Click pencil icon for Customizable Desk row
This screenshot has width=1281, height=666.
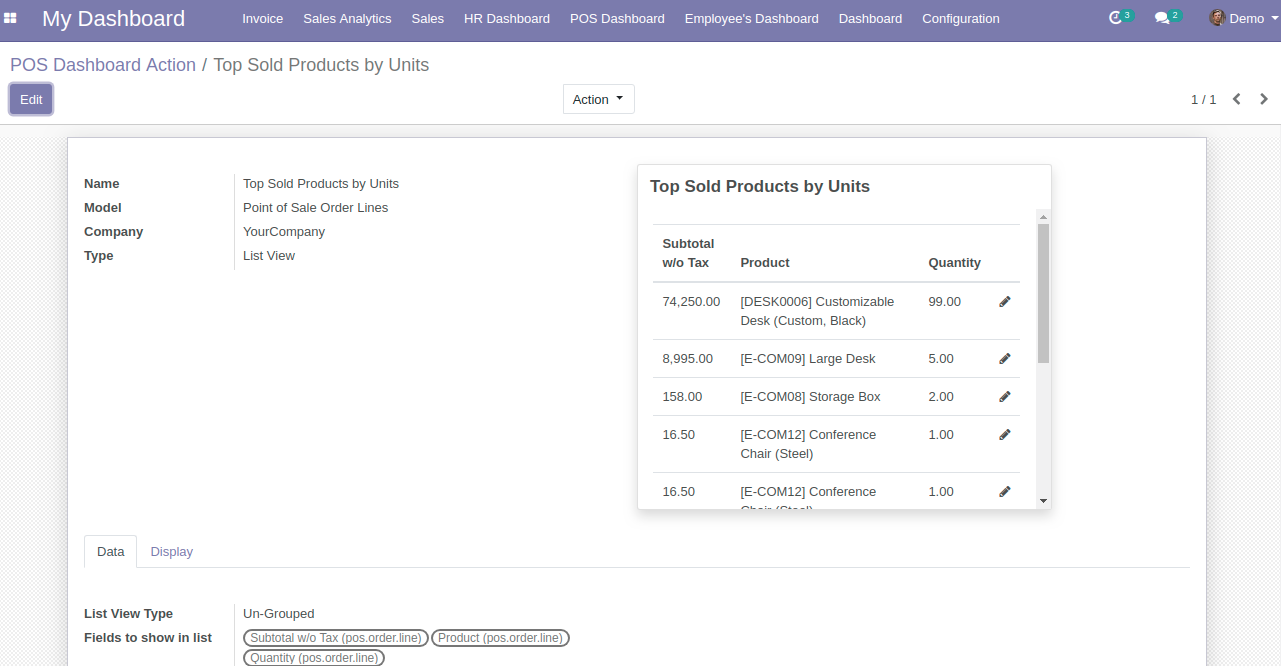click(x=1005, y=302)
